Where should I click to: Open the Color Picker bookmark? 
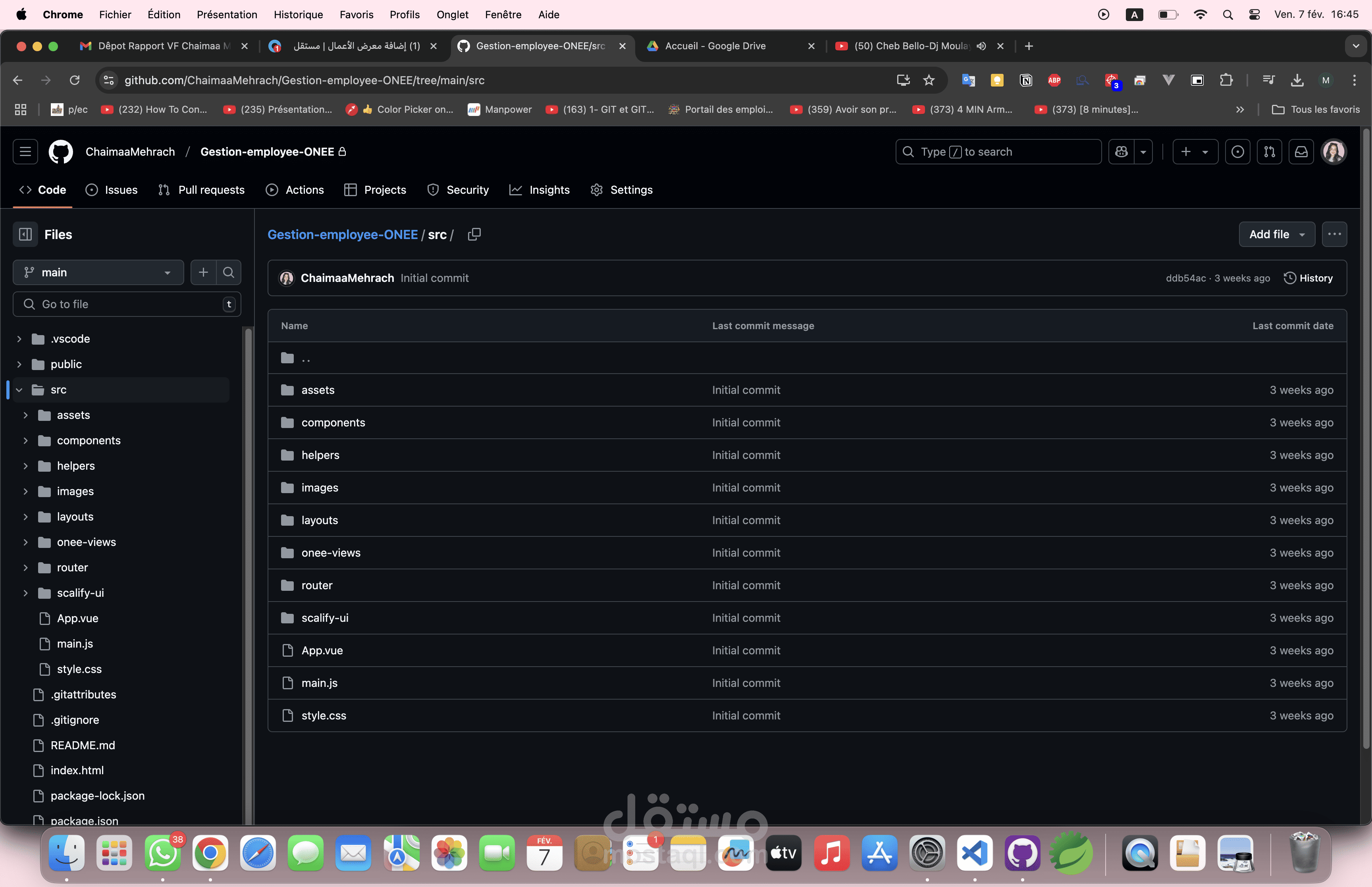click(x=399, y=110)
